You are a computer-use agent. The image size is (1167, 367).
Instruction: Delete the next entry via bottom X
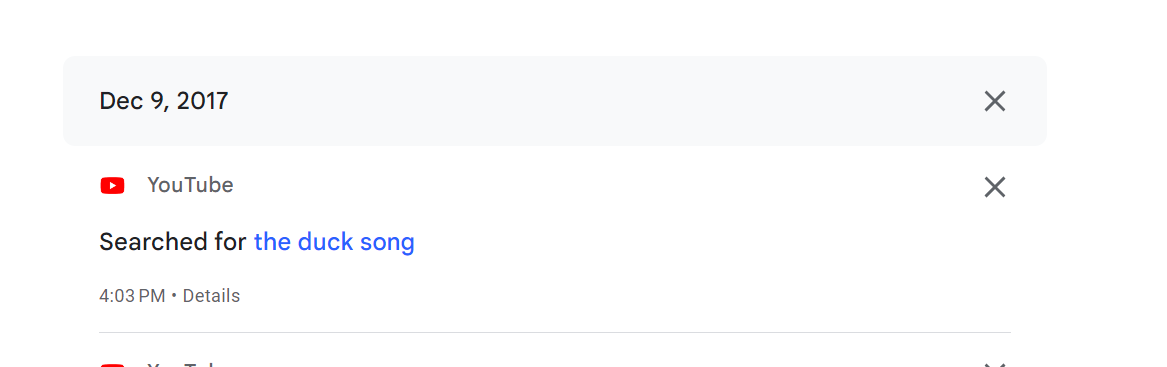[994, 365]
